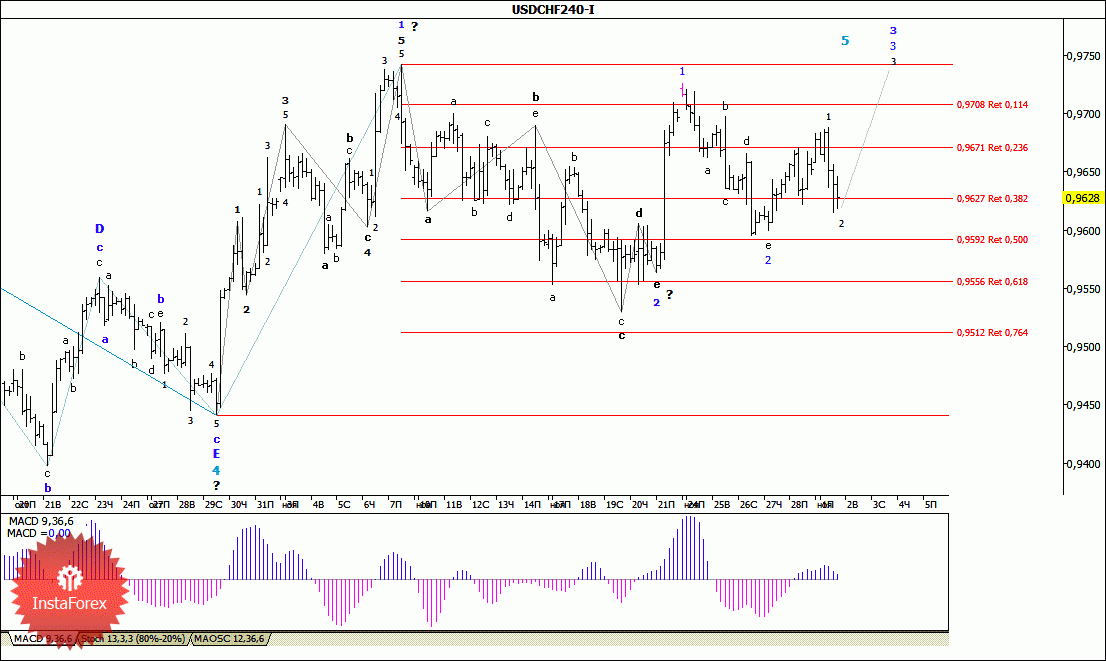The width and height of the screenshot is (1106, 661).
Task: Click the 0,9600 price axis label
Action: (x=1083, y=231)
